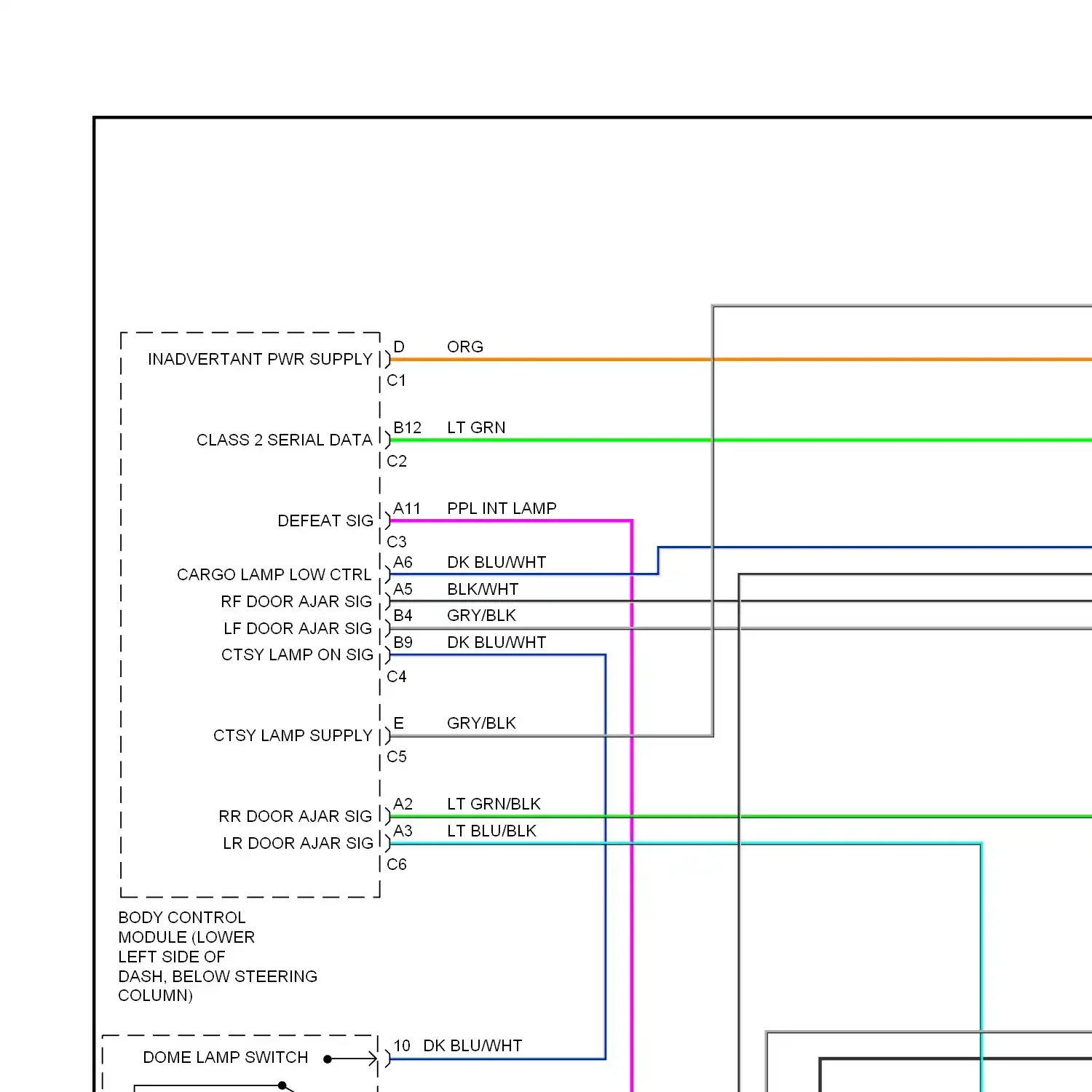Select the CLASS 2 SERIAL DATA label
This screenshot has height=1092, width=1092.
pos(284,440)
